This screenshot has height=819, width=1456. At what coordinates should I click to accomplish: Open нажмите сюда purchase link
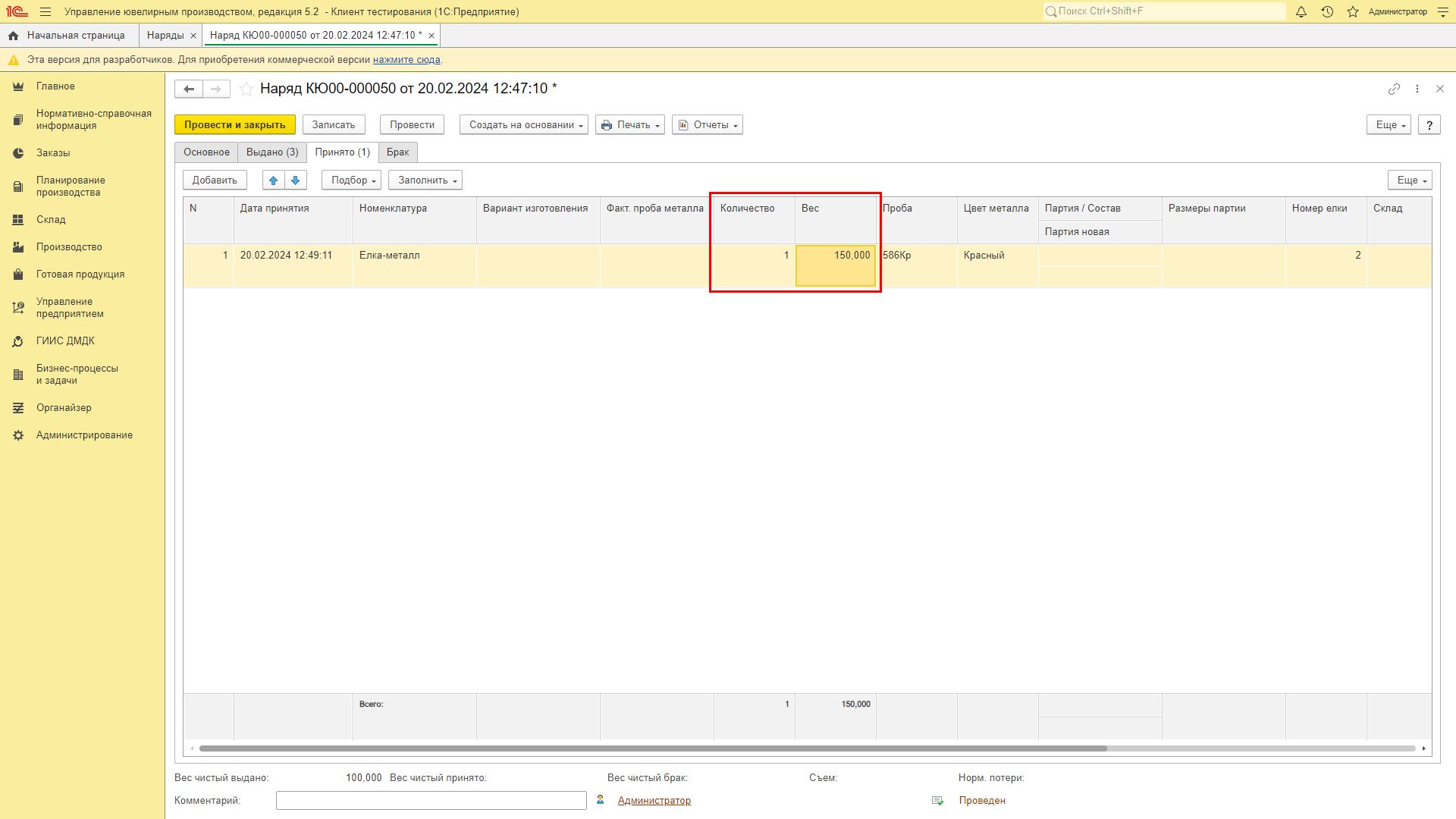coord(406,60)
